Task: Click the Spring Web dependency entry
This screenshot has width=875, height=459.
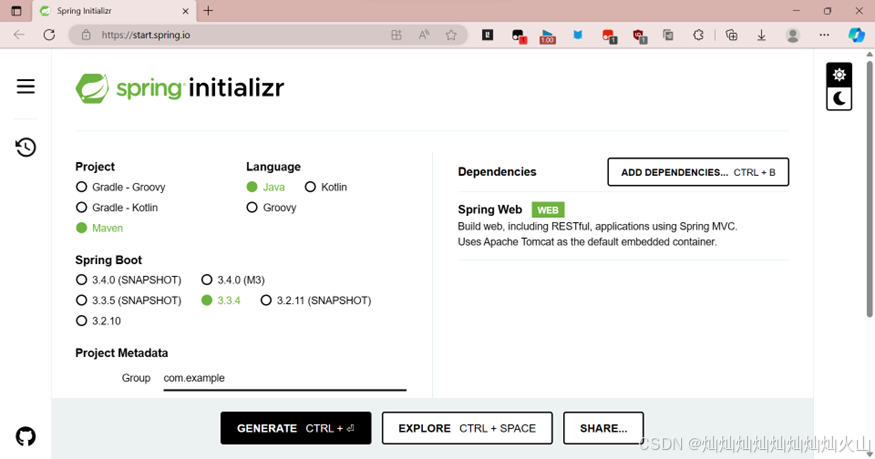Action: 623,225
